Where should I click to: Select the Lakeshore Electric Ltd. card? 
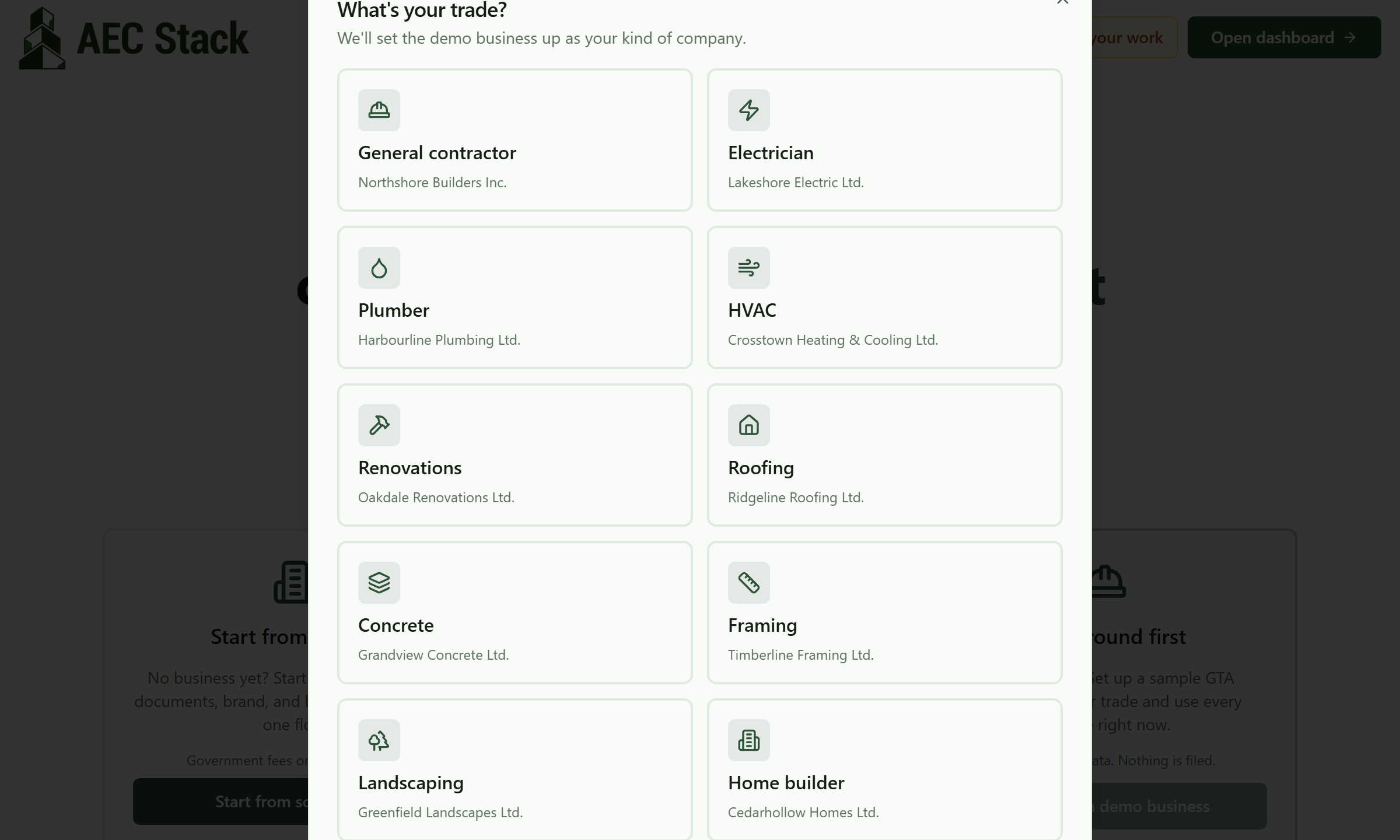[x=884, y=140]
